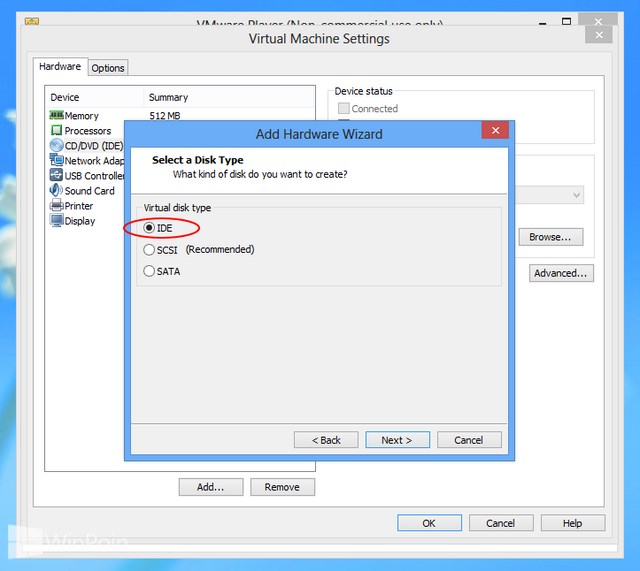The width and height of the screenshot is (640, 571).
Task: Select the SCSI (Recommended) radio button
Action: pyautogui.click(x=149, y=249)
